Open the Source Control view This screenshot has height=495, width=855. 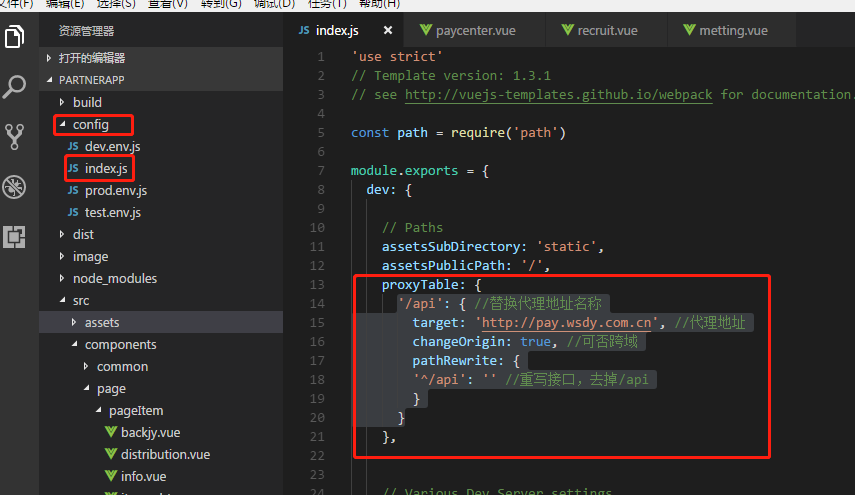pyautogui.click(x=14, y=137)
